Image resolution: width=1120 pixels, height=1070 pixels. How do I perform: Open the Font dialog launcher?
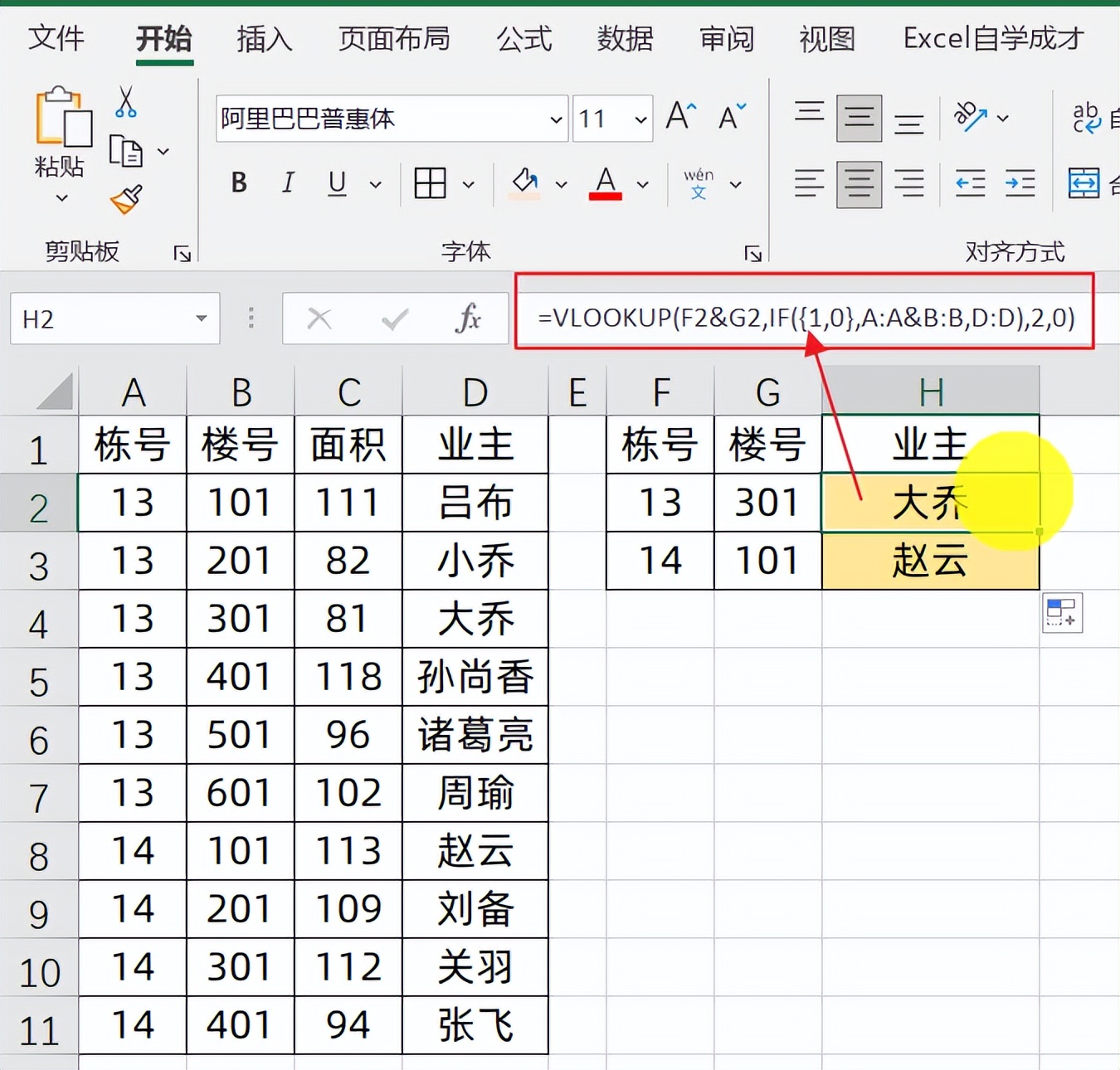pyautogui.click(x=752, y=253)
